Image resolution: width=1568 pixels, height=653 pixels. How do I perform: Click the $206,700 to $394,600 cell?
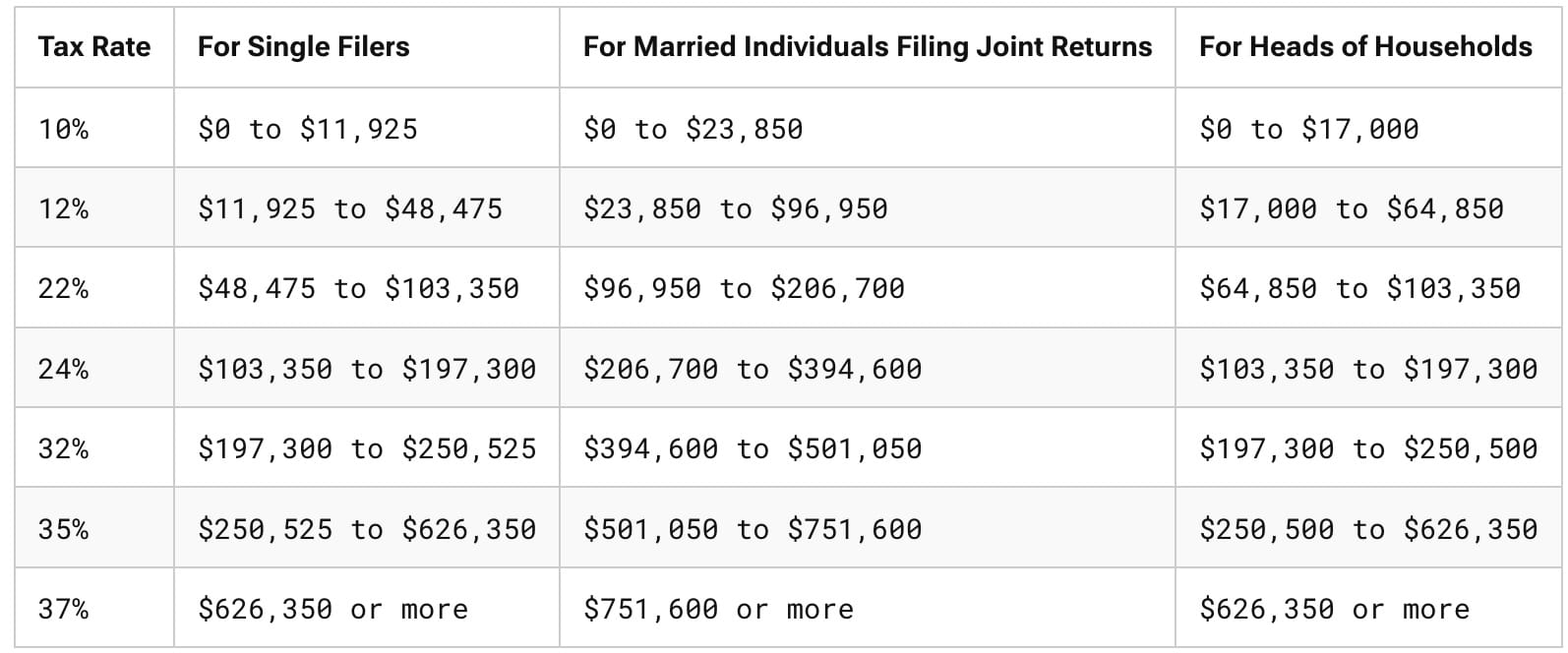tap(753, 369)
